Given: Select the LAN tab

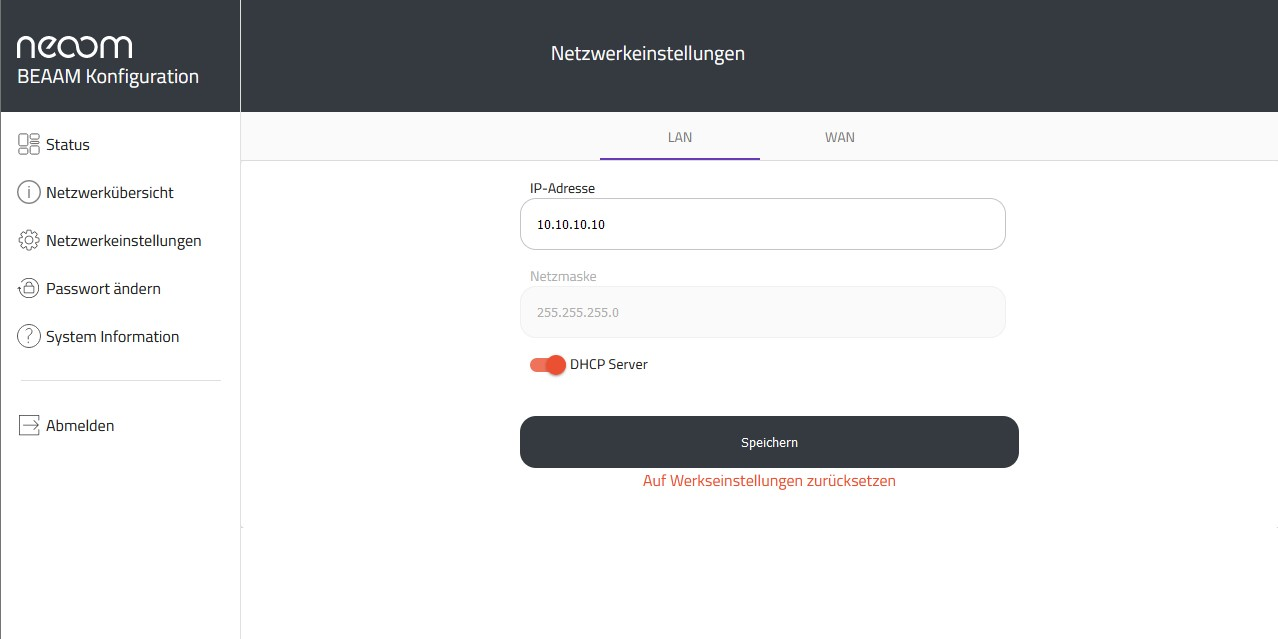Looking at the screenshot, I should 679,137.
